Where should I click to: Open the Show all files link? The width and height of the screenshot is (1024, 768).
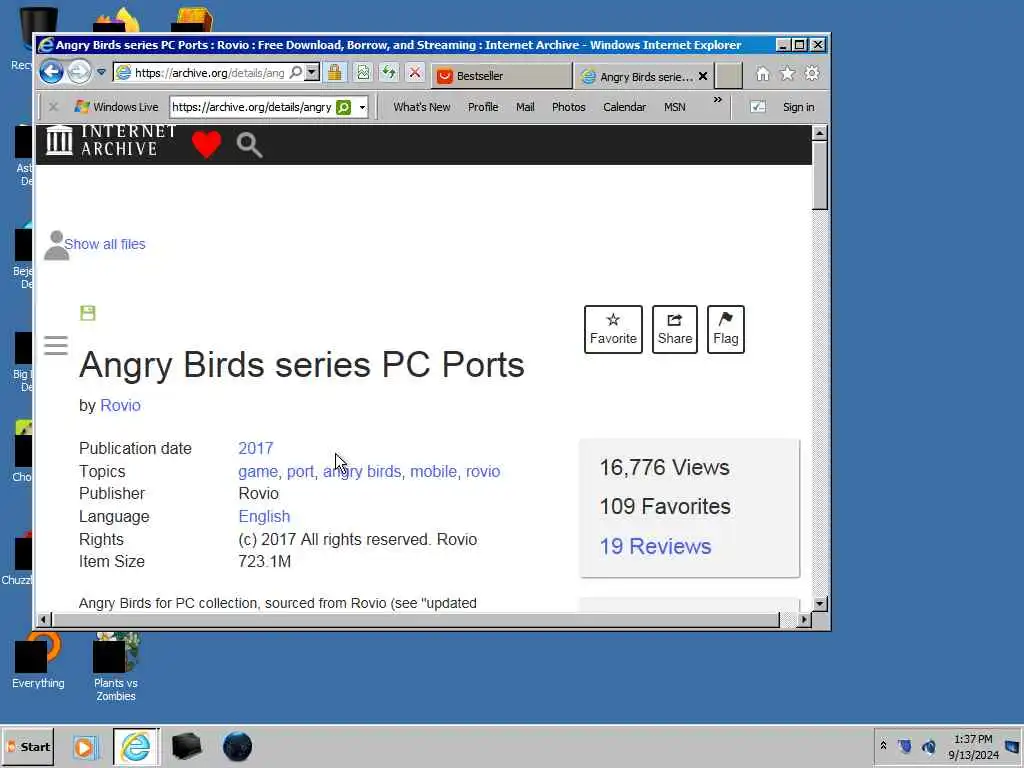pos(104,244)
